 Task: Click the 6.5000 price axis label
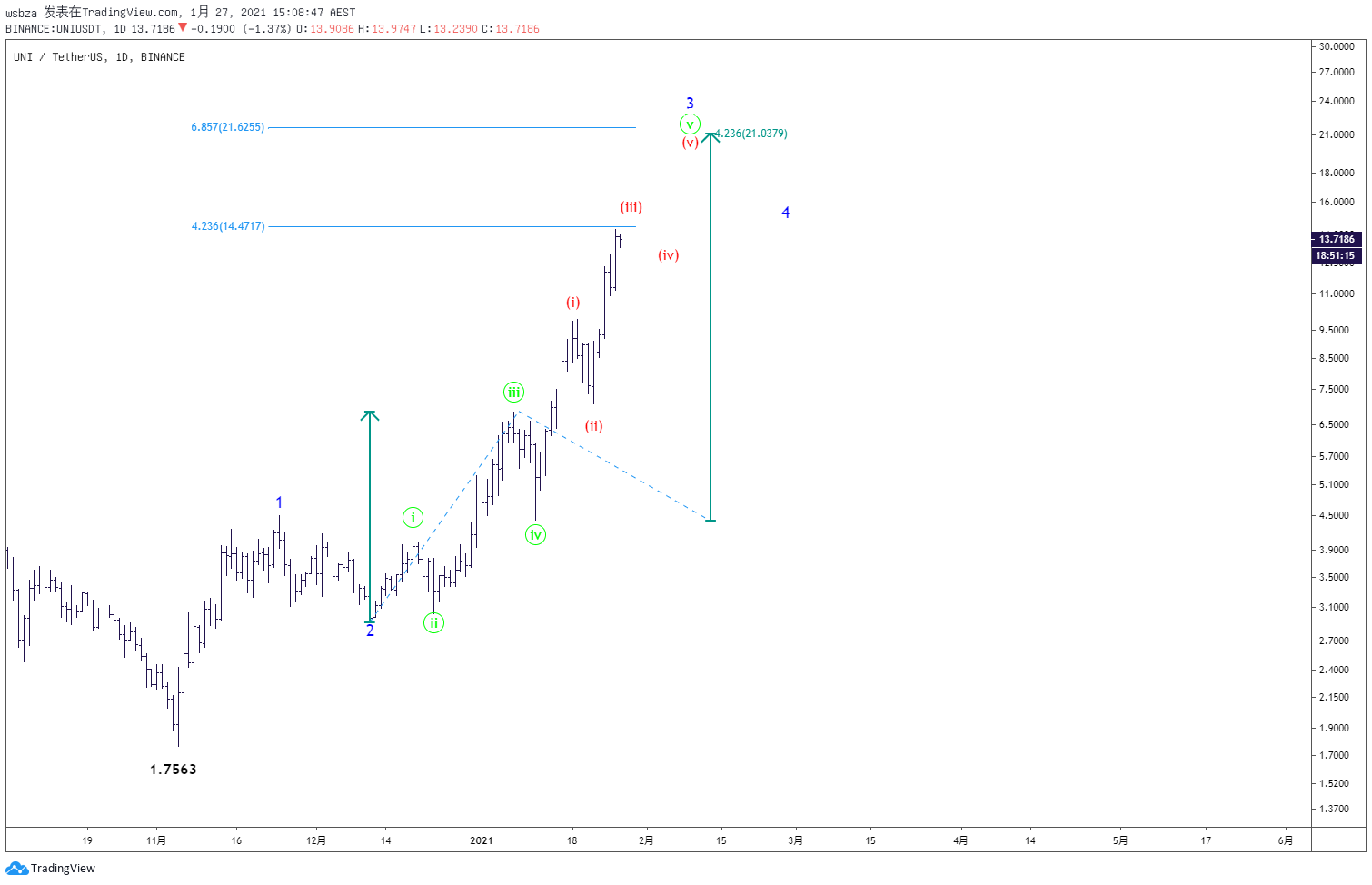[1334, 424]
